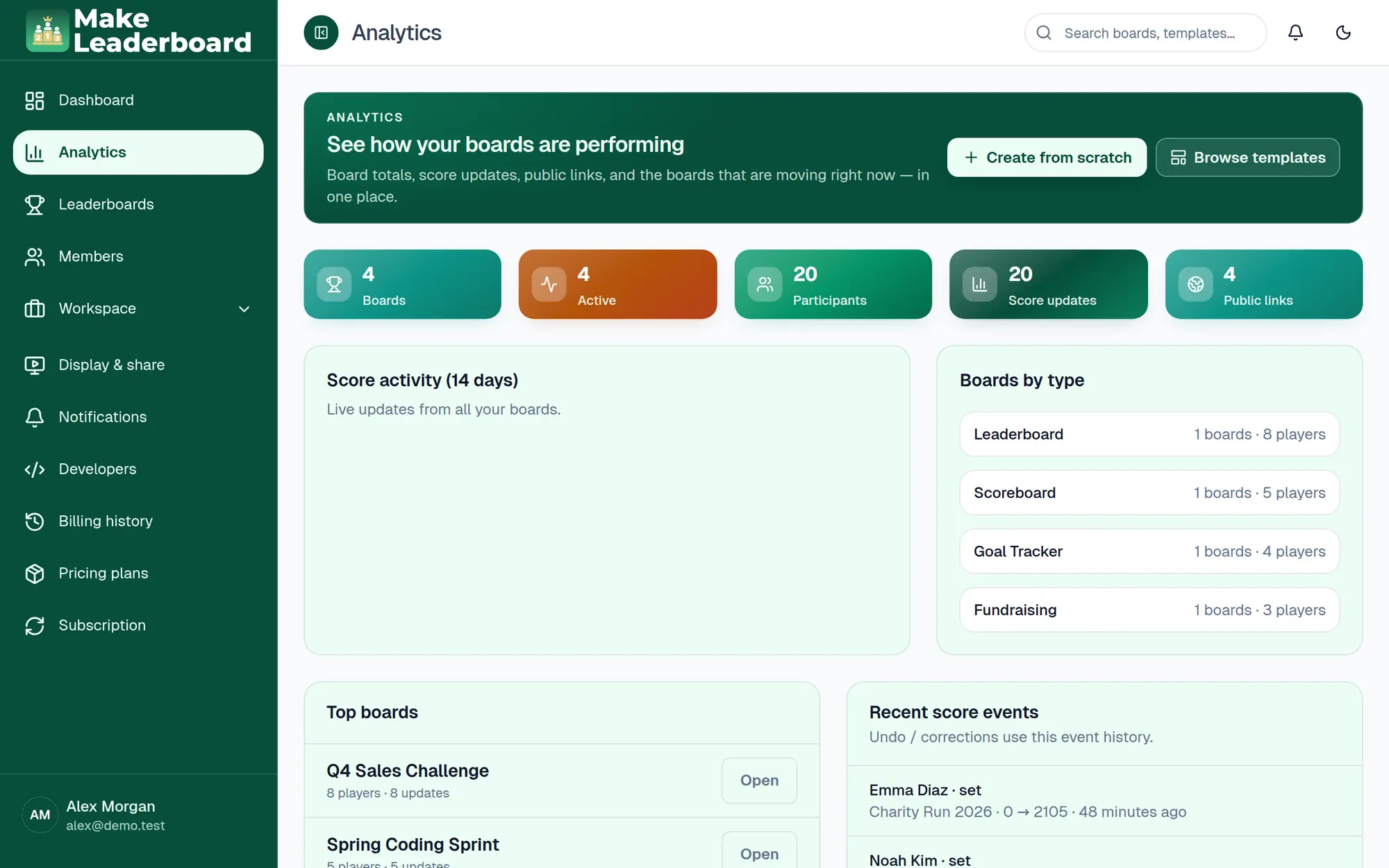Click the Analytics page title
This screenshot has width=1389, height=868.
pos(397,33)
